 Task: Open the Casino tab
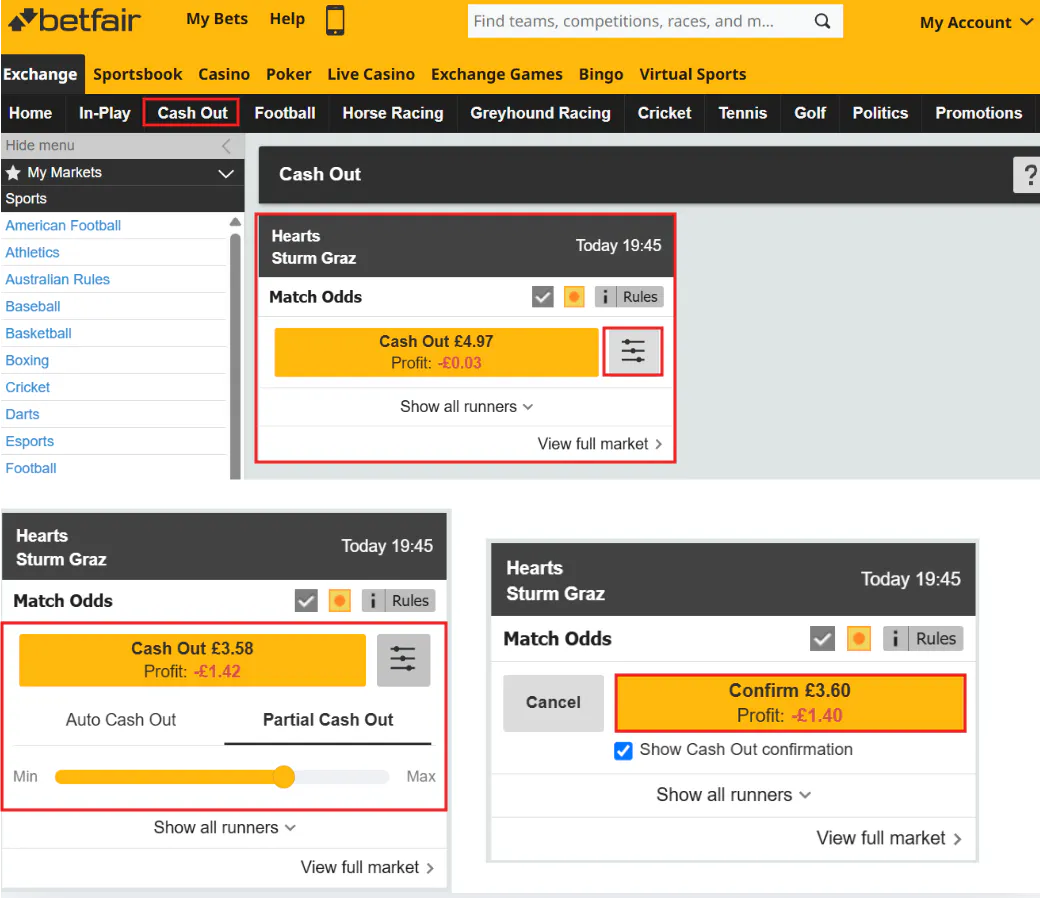[224, 74]
